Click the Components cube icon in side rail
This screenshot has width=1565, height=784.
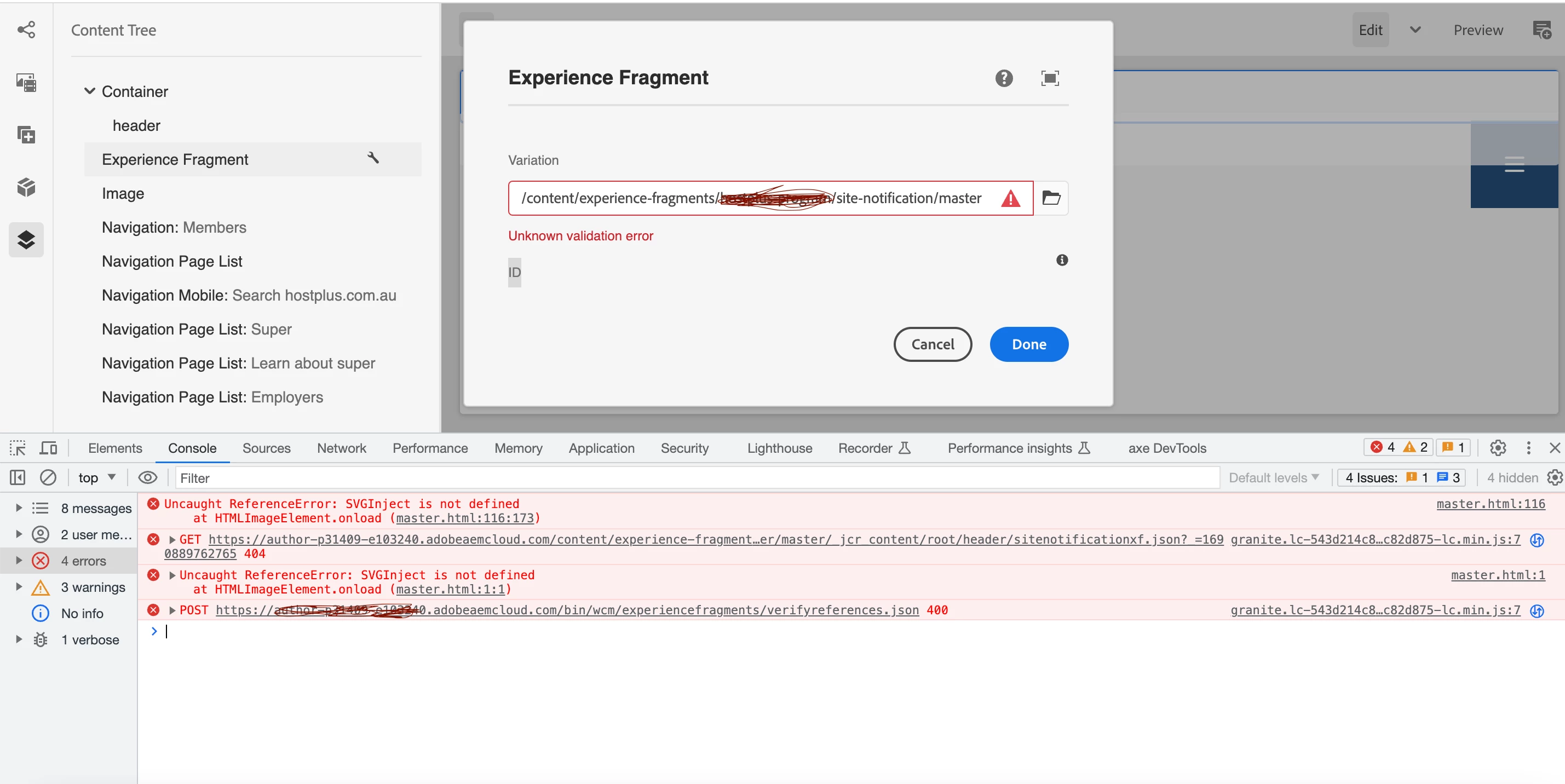pos(26,187)
